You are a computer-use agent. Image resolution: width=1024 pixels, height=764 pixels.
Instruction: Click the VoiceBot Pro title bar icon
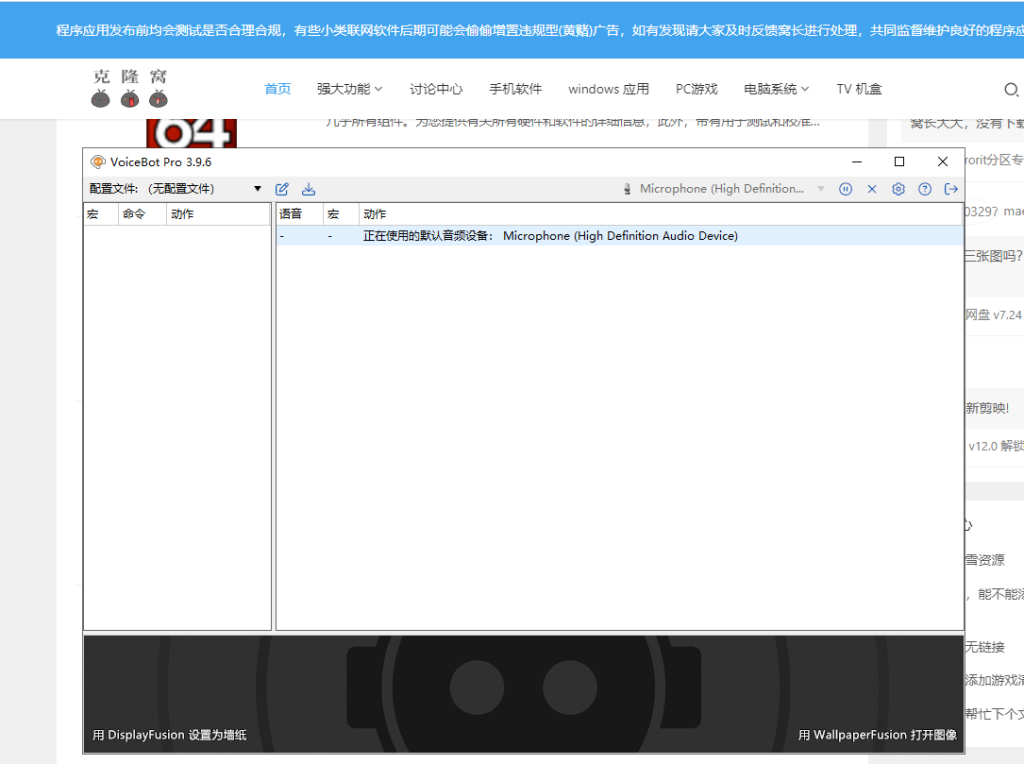tap(98, 162)
